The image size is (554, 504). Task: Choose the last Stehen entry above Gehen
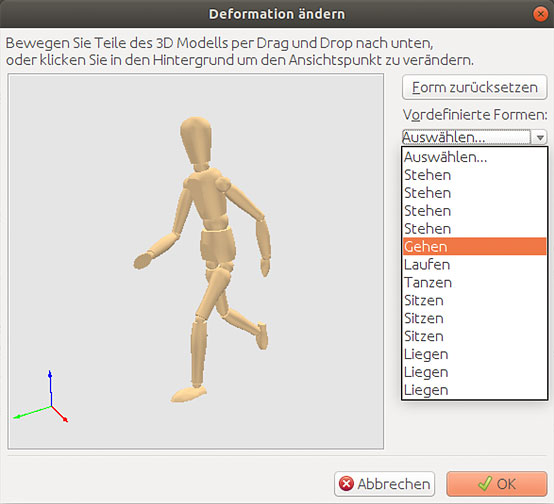tap(475, 229)
